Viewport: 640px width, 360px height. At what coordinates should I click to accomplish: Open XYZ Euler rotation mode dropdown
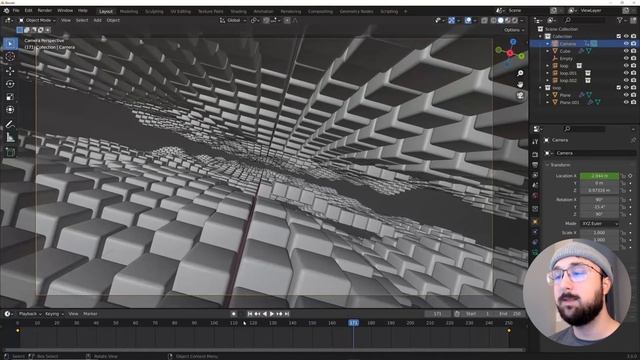pyautogui.click(x=599, y=224)
